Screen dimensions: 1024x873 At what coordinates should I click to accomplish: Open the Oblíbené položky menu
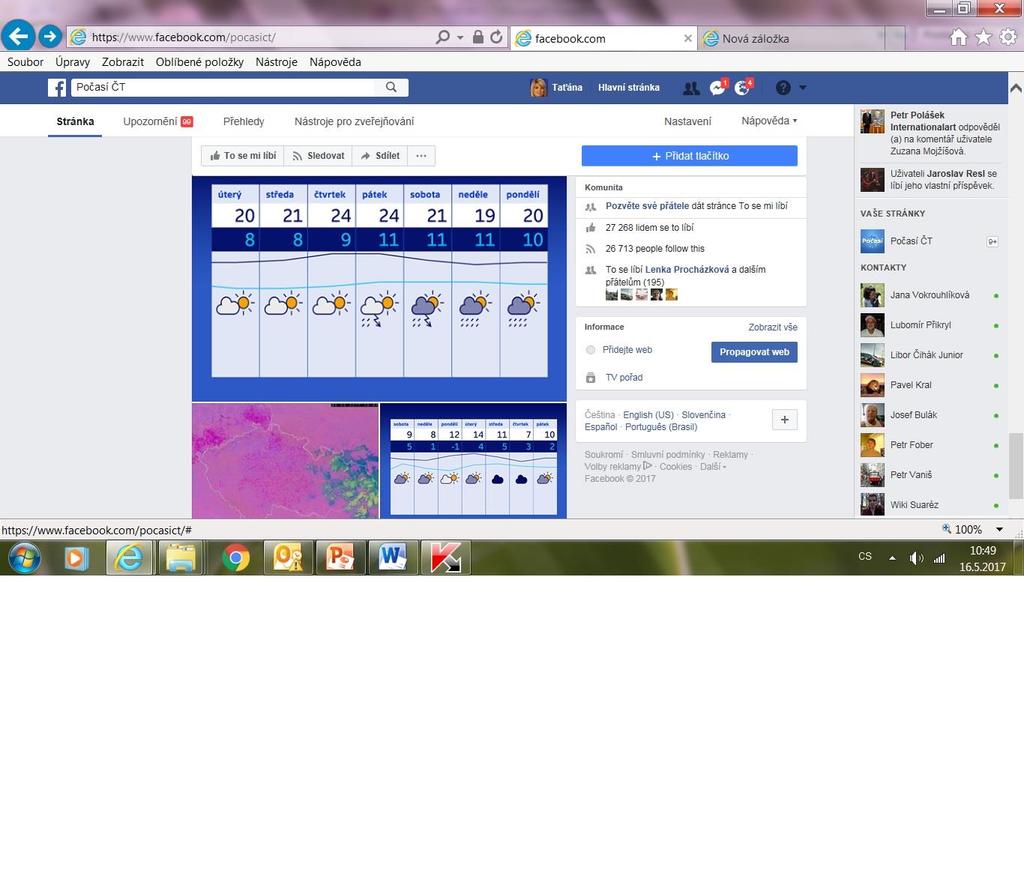(x=200, y=62)
